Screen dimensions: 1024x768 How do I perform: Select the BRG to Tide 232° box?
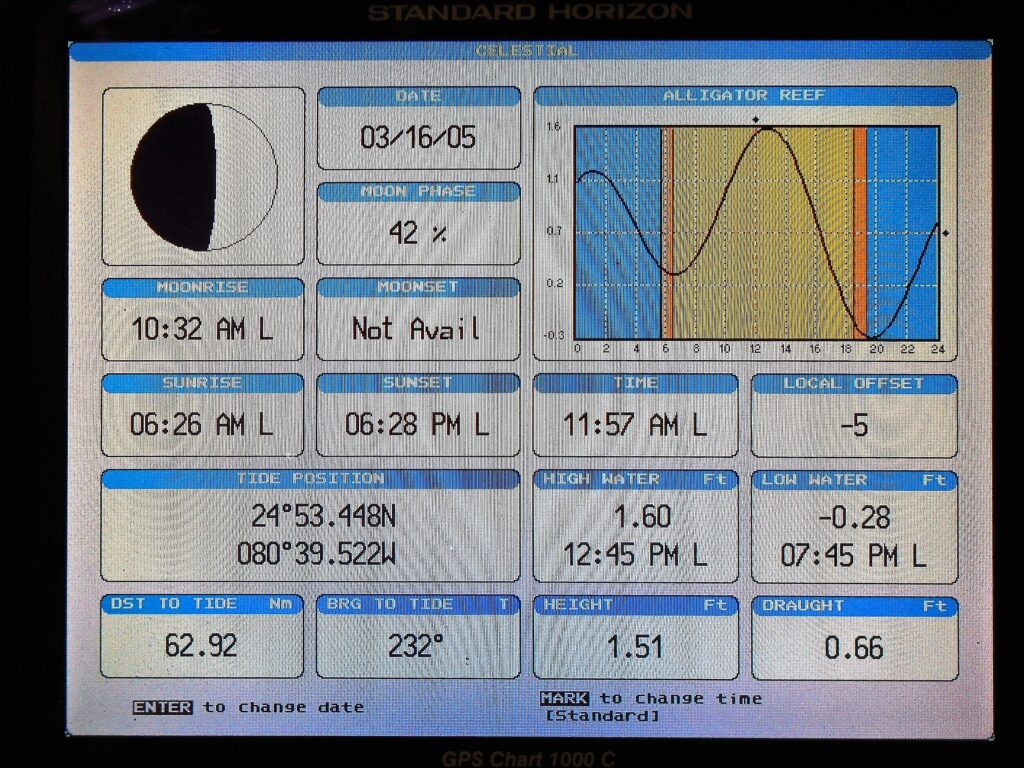pos(418,645)
